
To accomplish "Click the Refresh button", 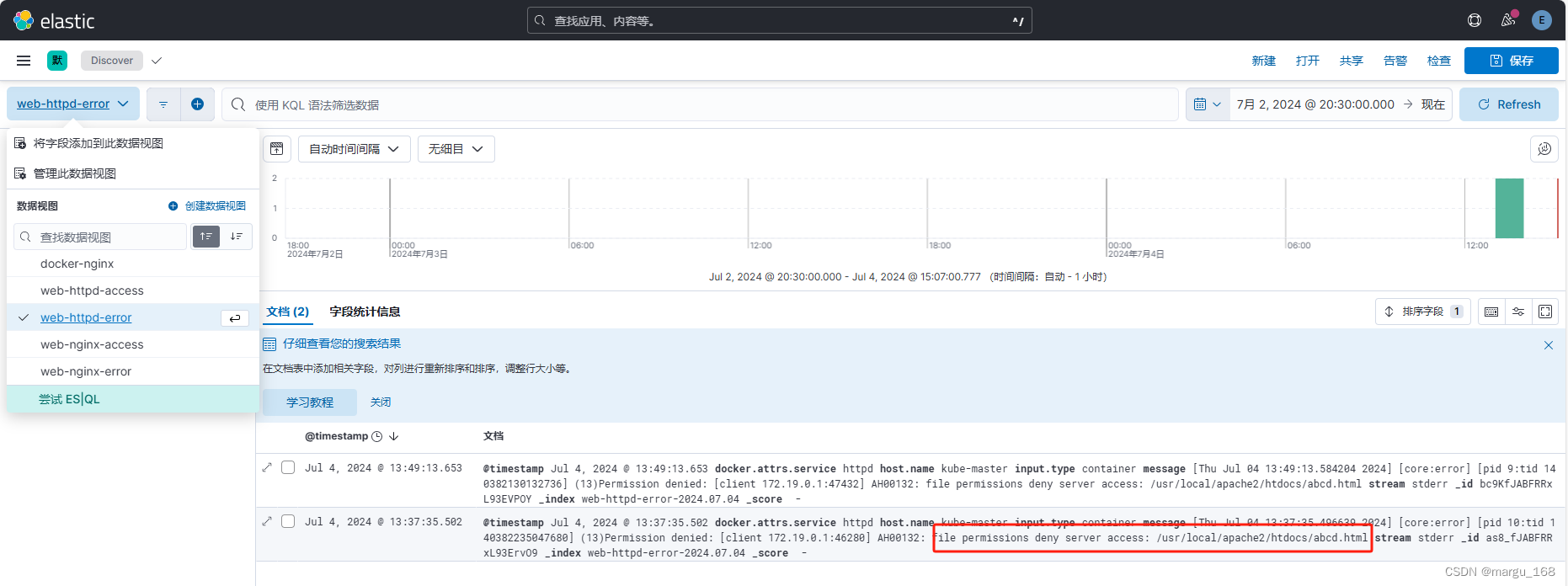I will [1509, 104].
